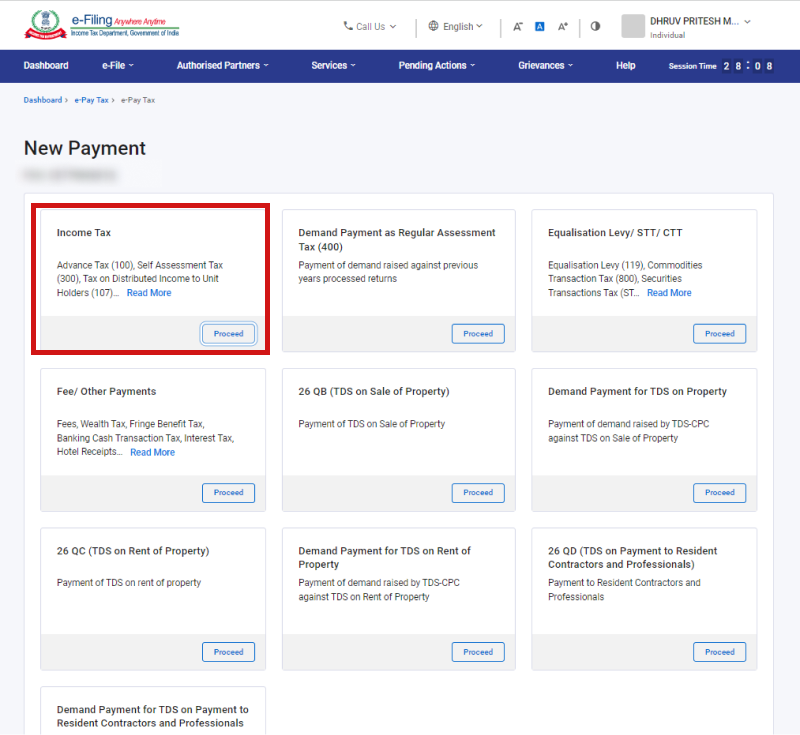Screen dimensions: 800x735
Task: Proceed with Demand Payment as Regular Assessment Tax
Action: click(478, 334)
